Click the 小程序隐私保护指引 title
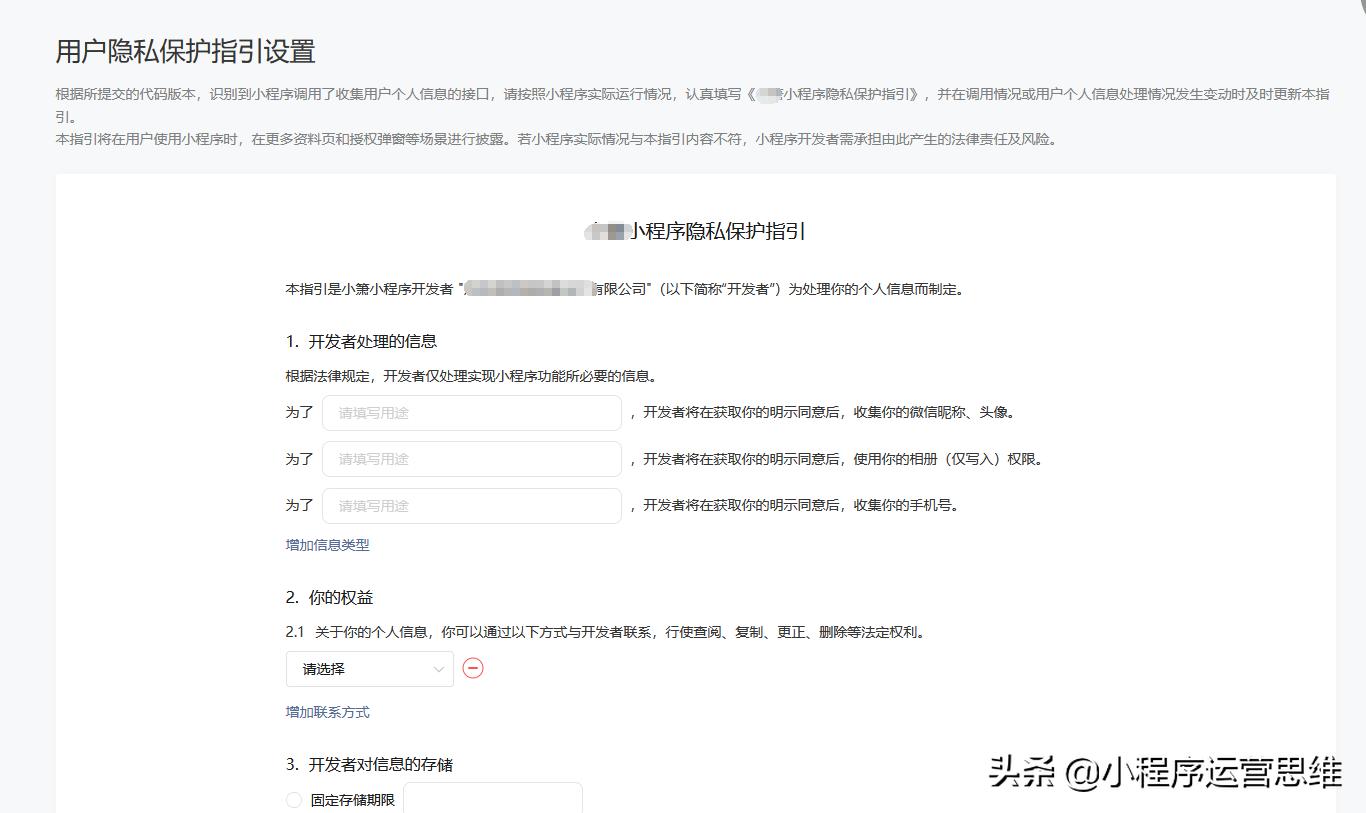Screen dimensions: 1366x813 [695, 232]
